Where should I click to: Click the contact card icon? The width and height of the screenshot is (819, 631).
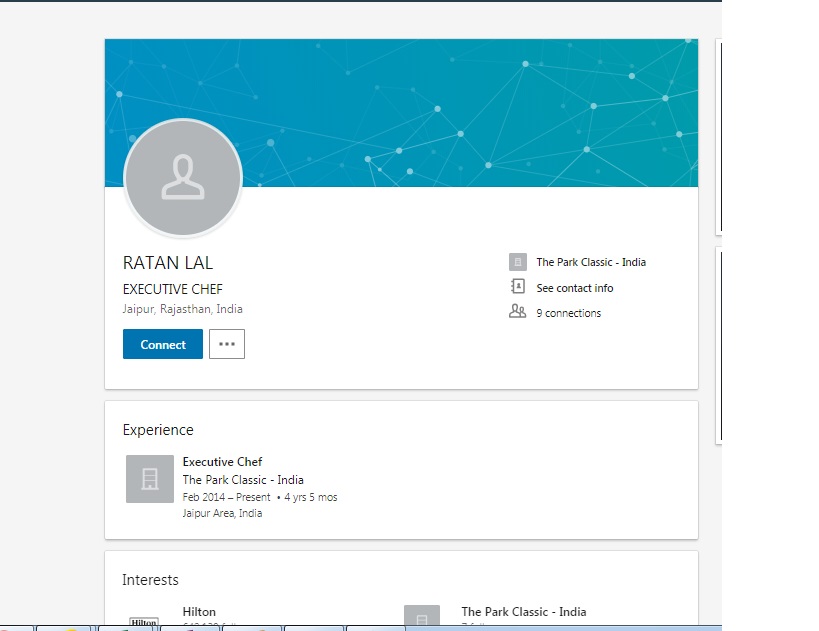(x=517, y=288)
